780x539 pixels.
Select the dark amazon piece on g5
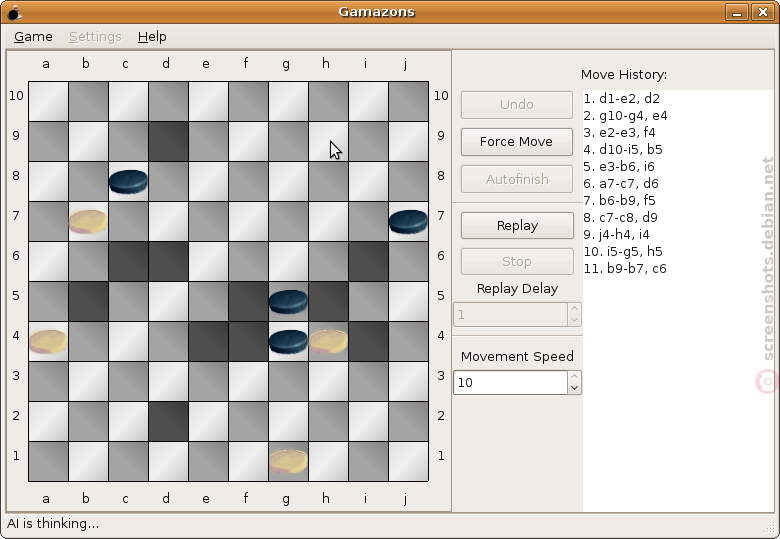[x=288, y=302]
